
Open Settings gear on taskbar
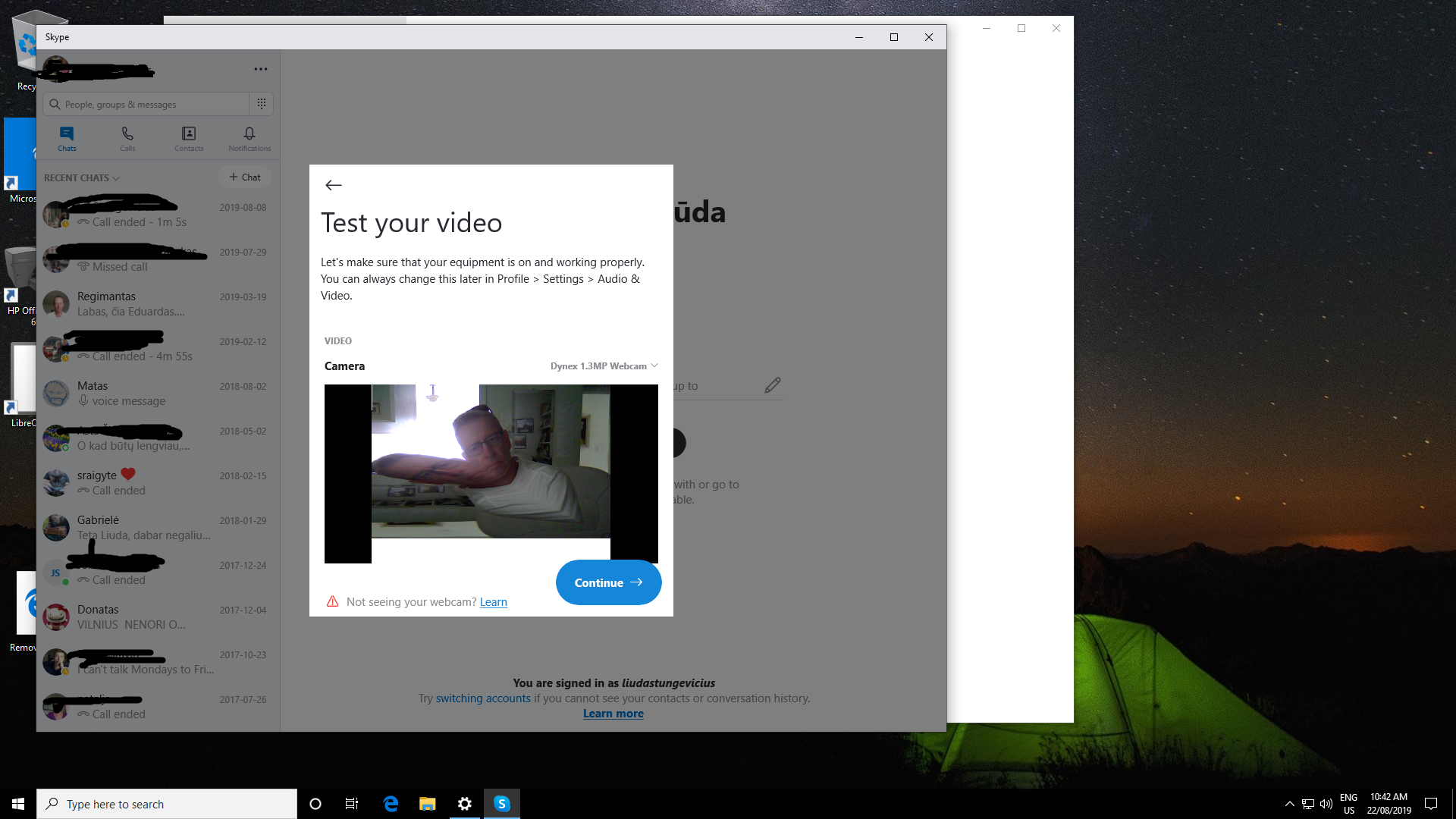tap(465, 804)
